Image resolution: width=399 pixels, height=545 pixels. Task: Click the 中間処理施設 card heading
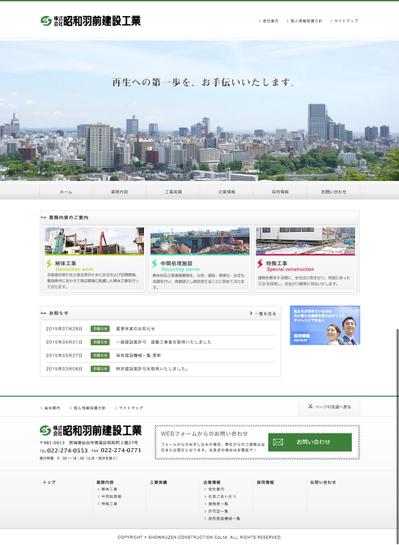[x=177, y=263]
